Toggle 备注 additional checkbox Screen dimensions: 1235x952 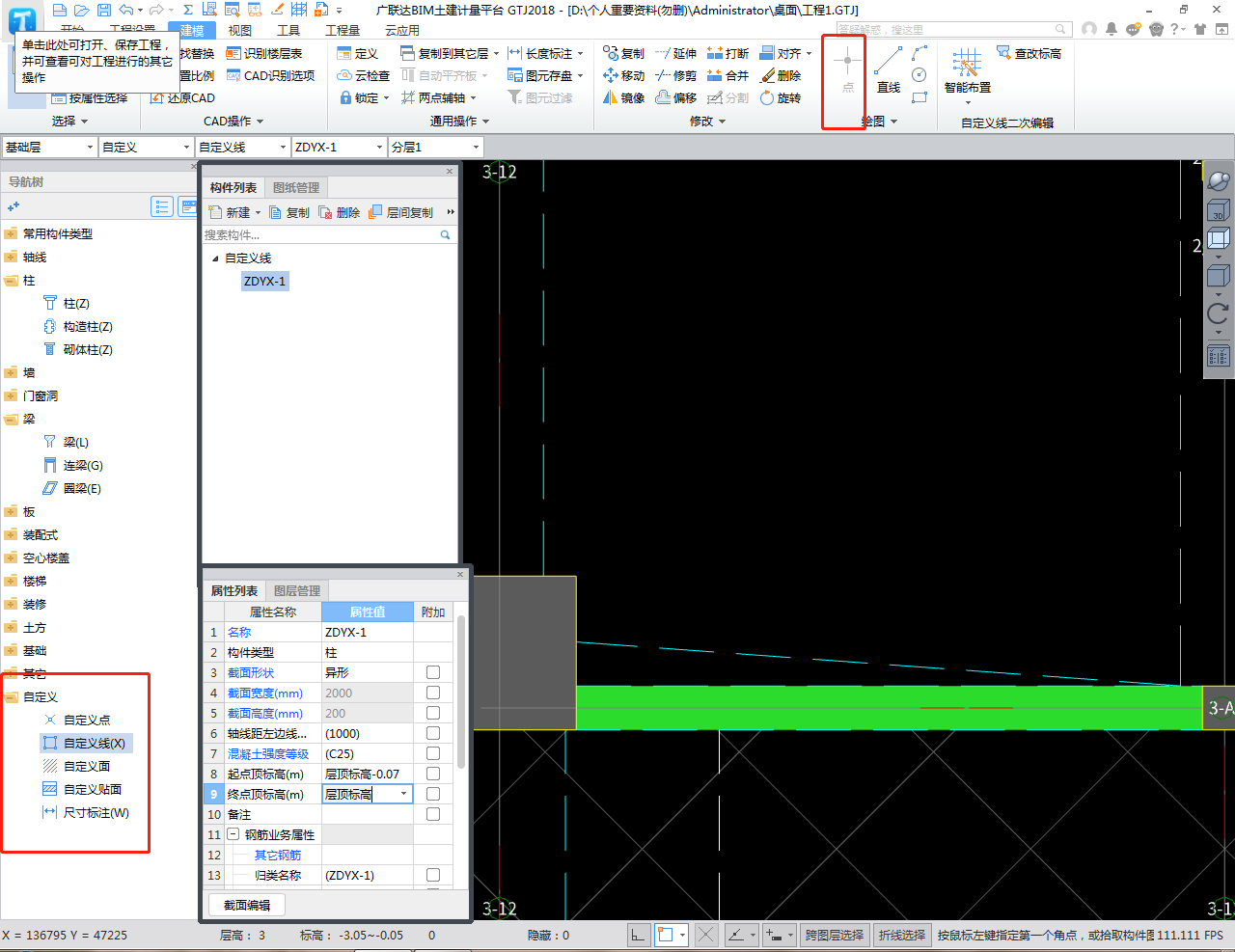tap(433, 814)
